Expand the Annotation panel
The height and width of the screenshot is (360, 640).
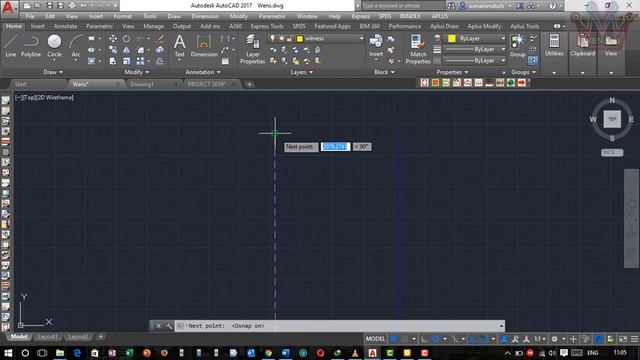click(x=203, y=72)
